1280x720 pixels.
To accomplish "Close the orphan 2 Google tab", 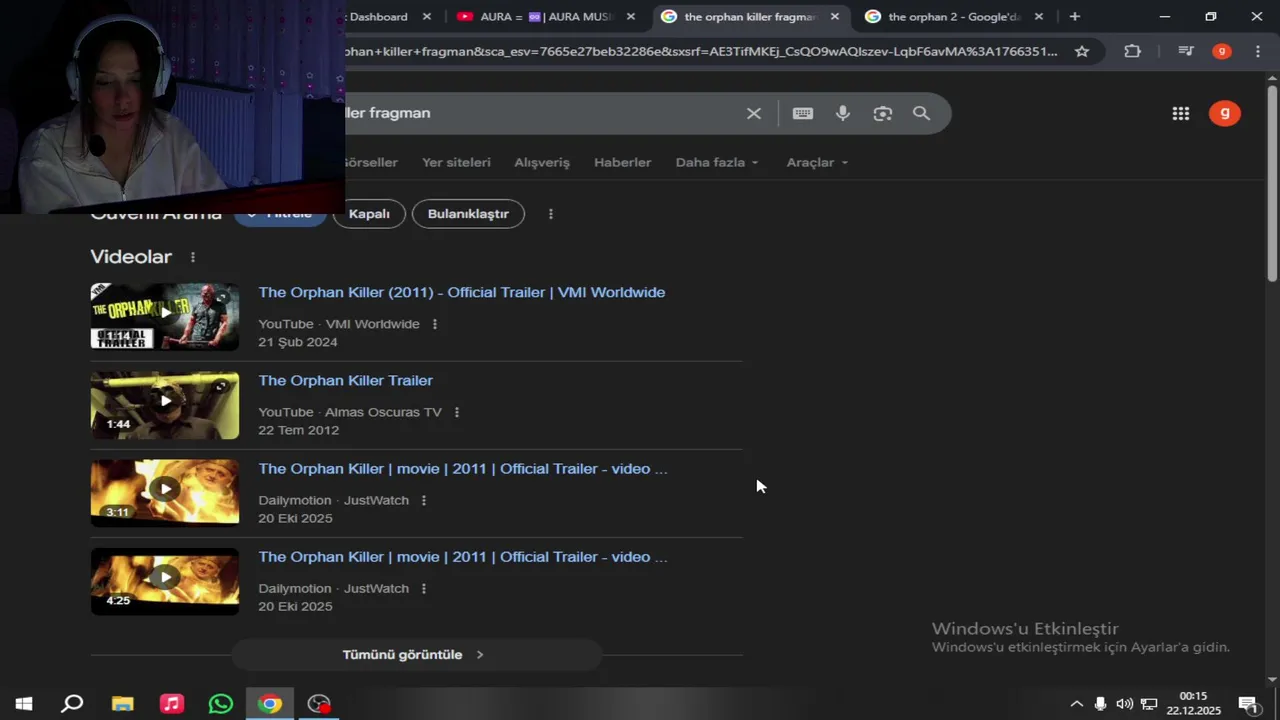I will click(x=1039, y=16).
